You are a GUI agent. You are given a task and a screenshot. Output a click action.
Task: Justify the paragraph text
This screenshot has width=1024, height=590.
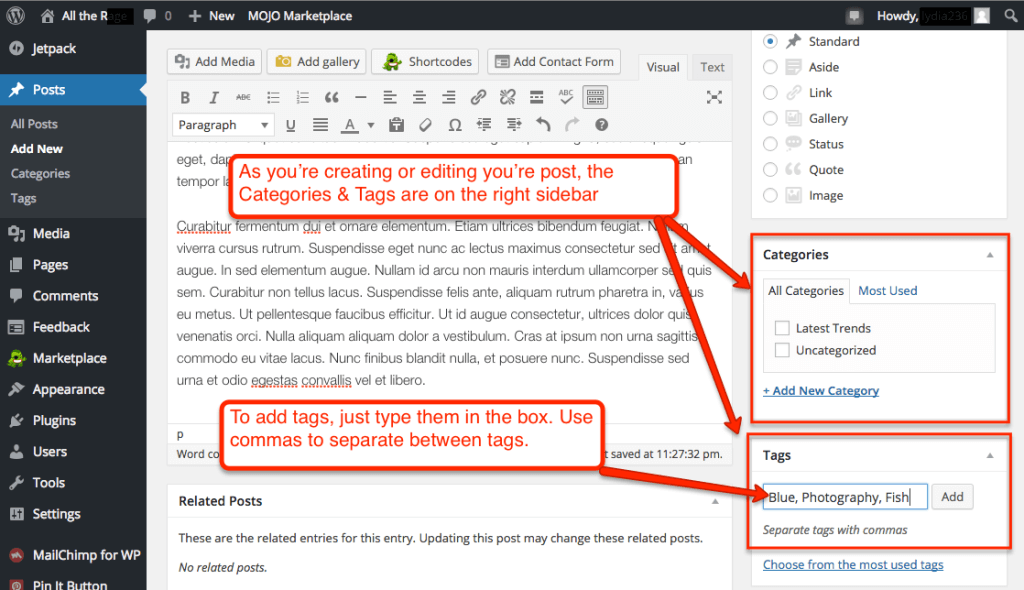320,125
